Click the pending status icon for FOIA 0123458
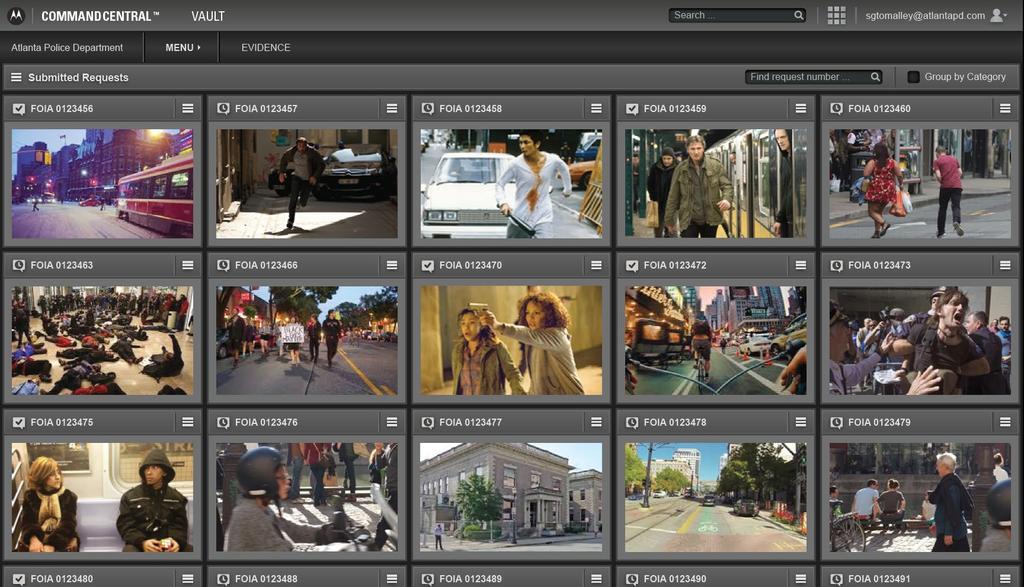The width and height of the screenshot is (1024, 587). pyautogui.click(x=428, y=108)
